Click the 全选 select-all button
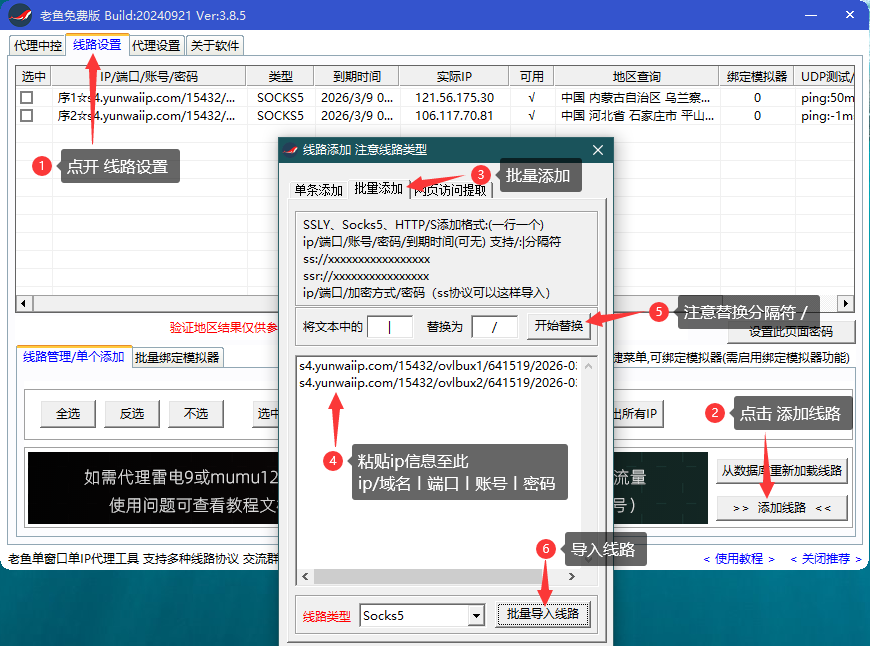870x646 pixels. click(67, 413)
